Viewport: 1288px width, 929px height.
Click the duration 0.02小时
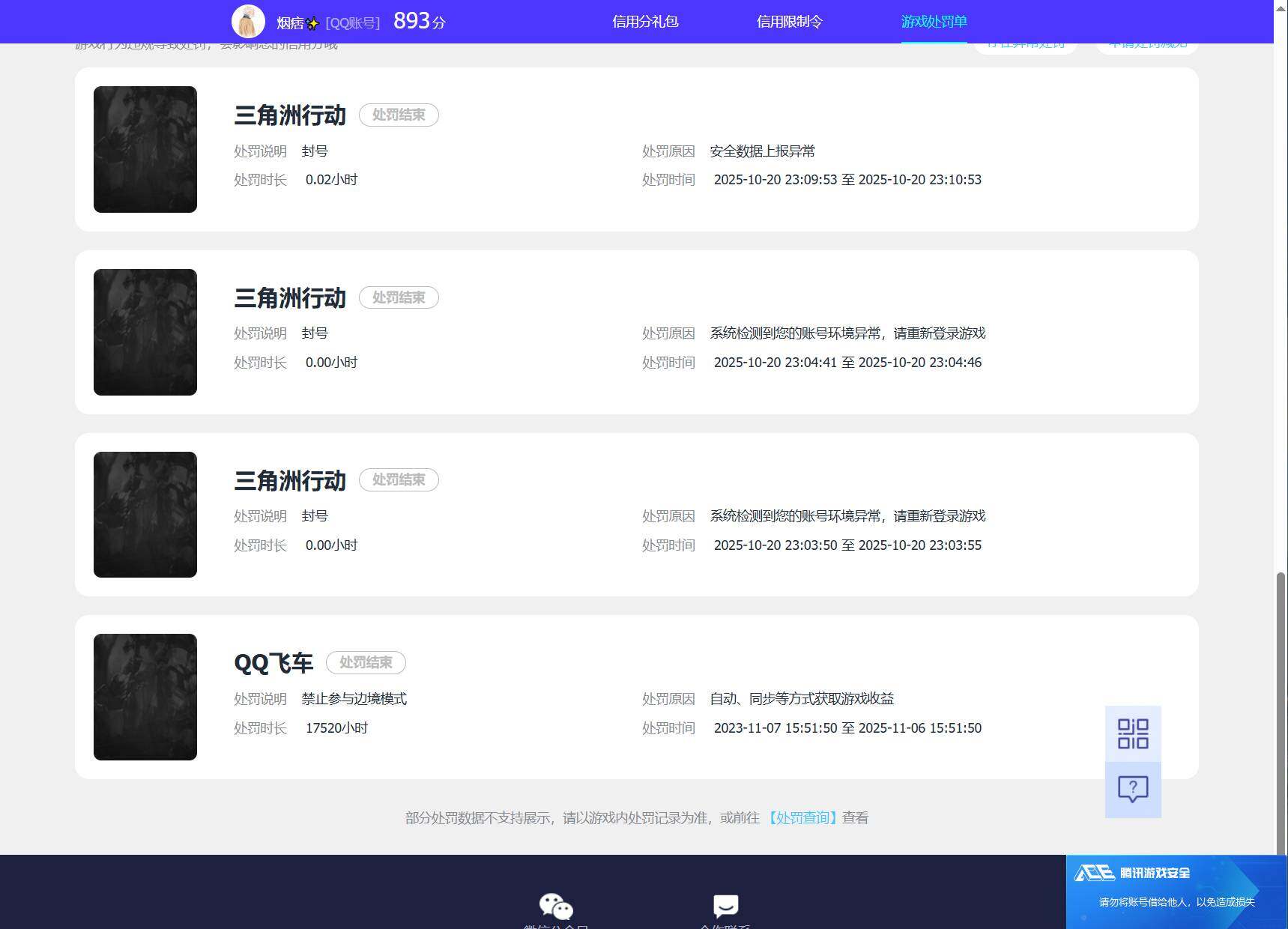click(331, 180)
